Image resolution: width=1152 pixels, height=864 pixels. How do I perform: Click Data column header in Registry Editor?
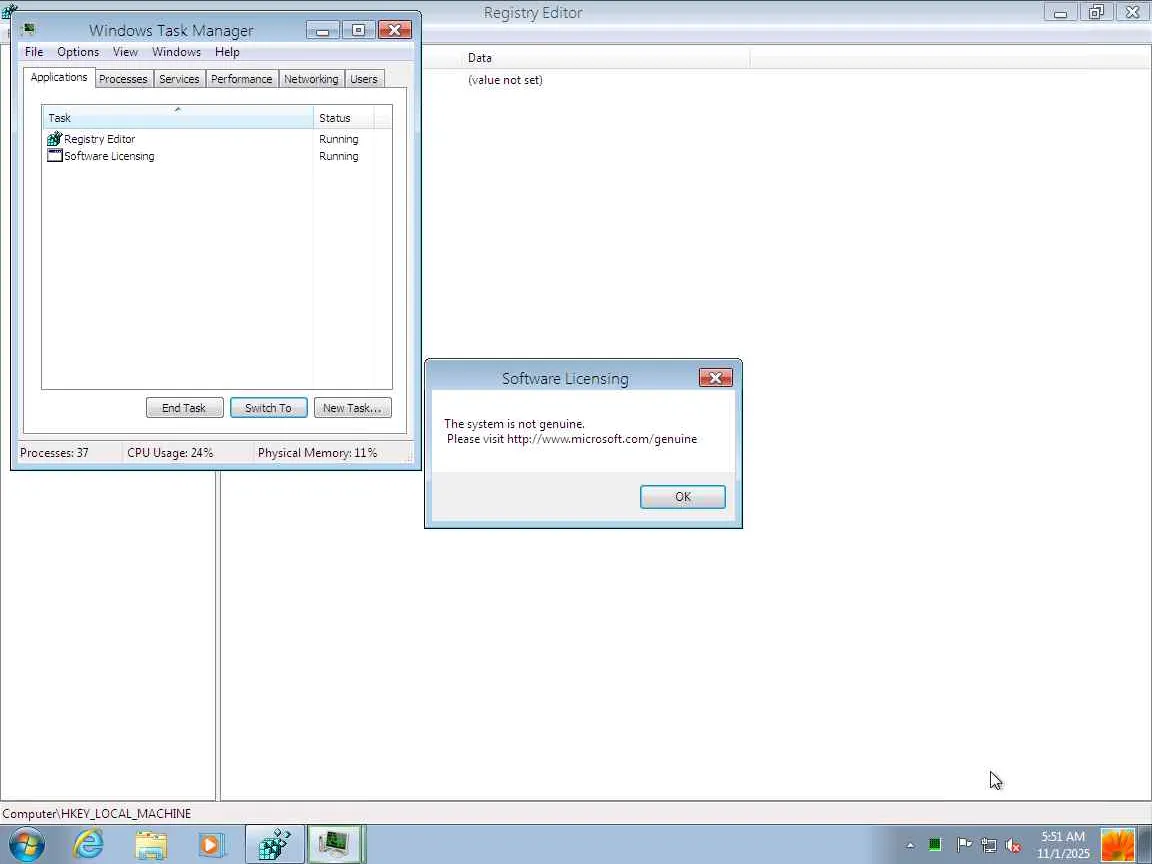point(606,57)
